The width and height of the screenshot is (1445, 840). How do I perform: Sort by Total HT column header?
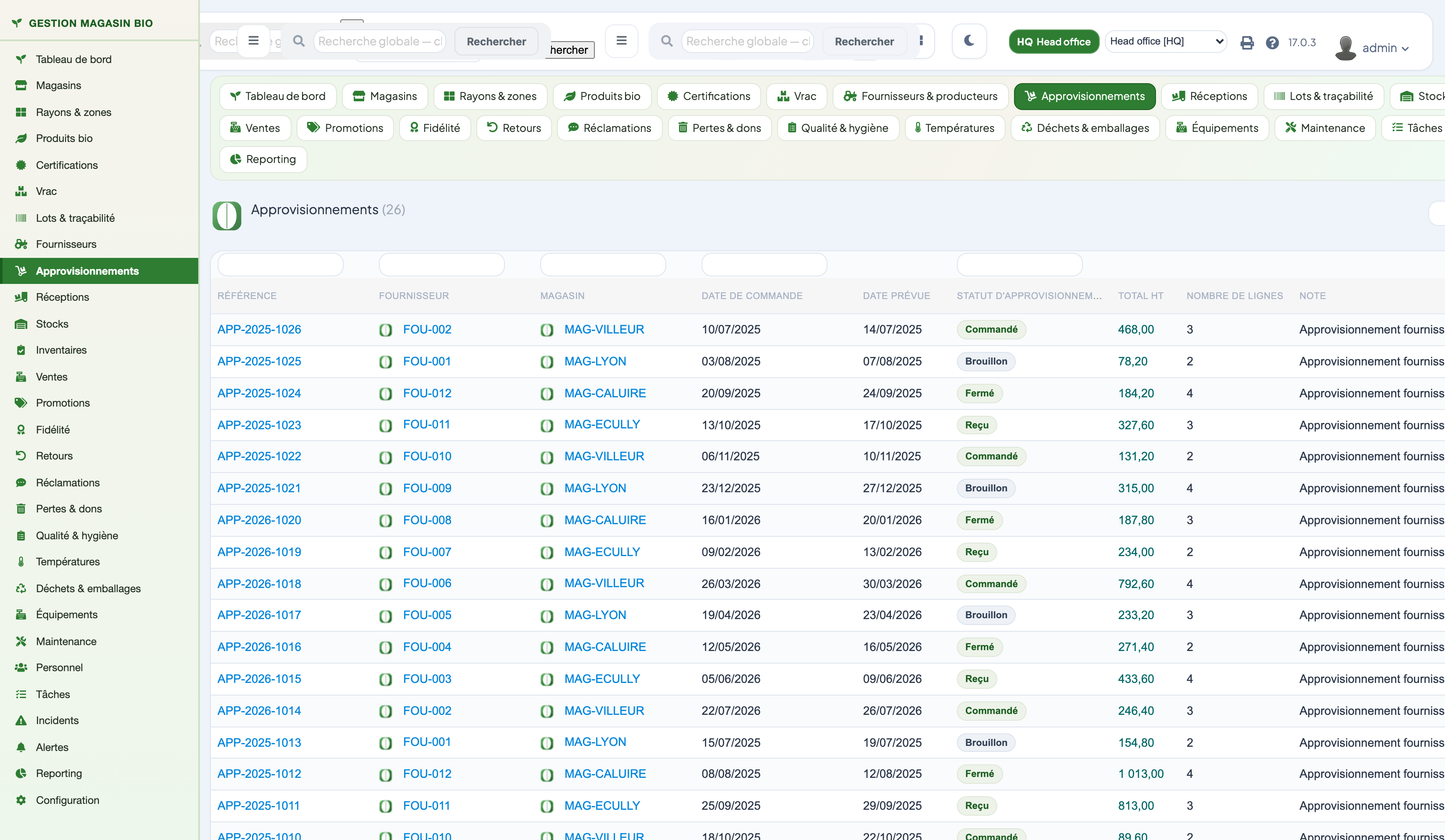1141,296
